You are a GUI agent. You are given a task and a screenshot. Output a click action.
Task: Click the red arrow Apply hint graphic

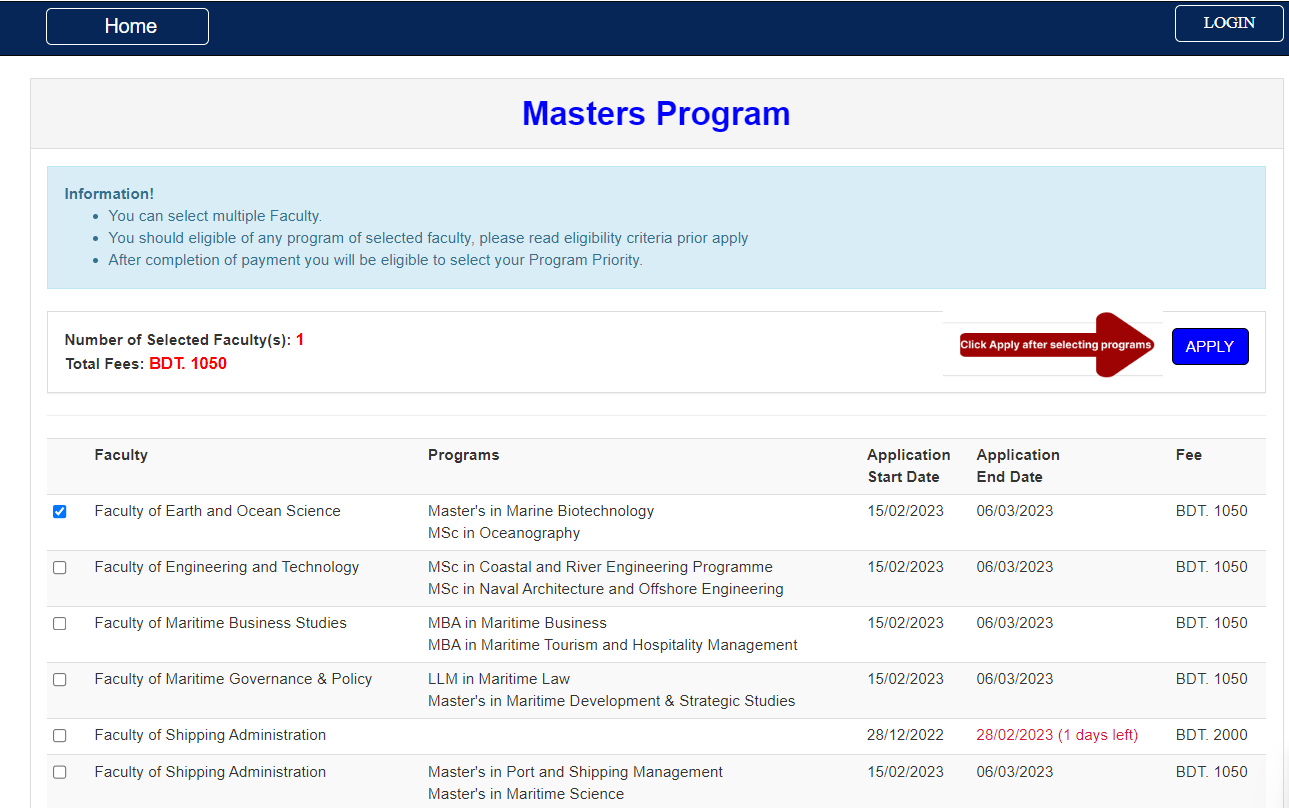point(1056,345)
